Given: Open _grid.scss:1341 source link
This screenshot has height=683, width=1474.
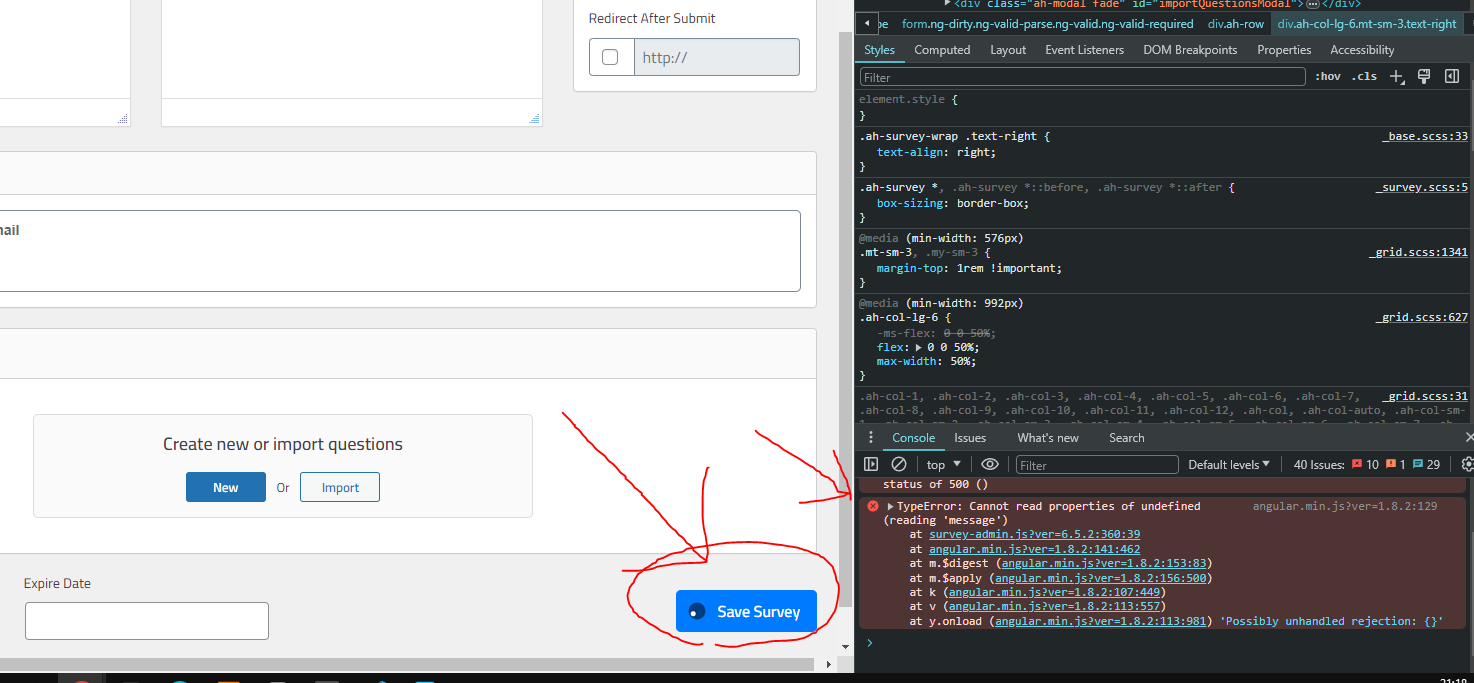Looking at the screenshot, I should coord(1418,252).
